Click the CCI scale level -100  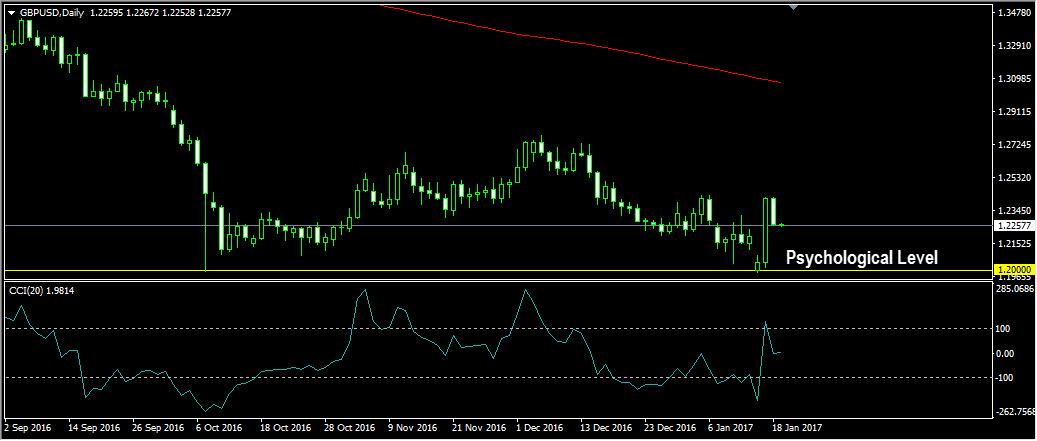click(1007, 378)
